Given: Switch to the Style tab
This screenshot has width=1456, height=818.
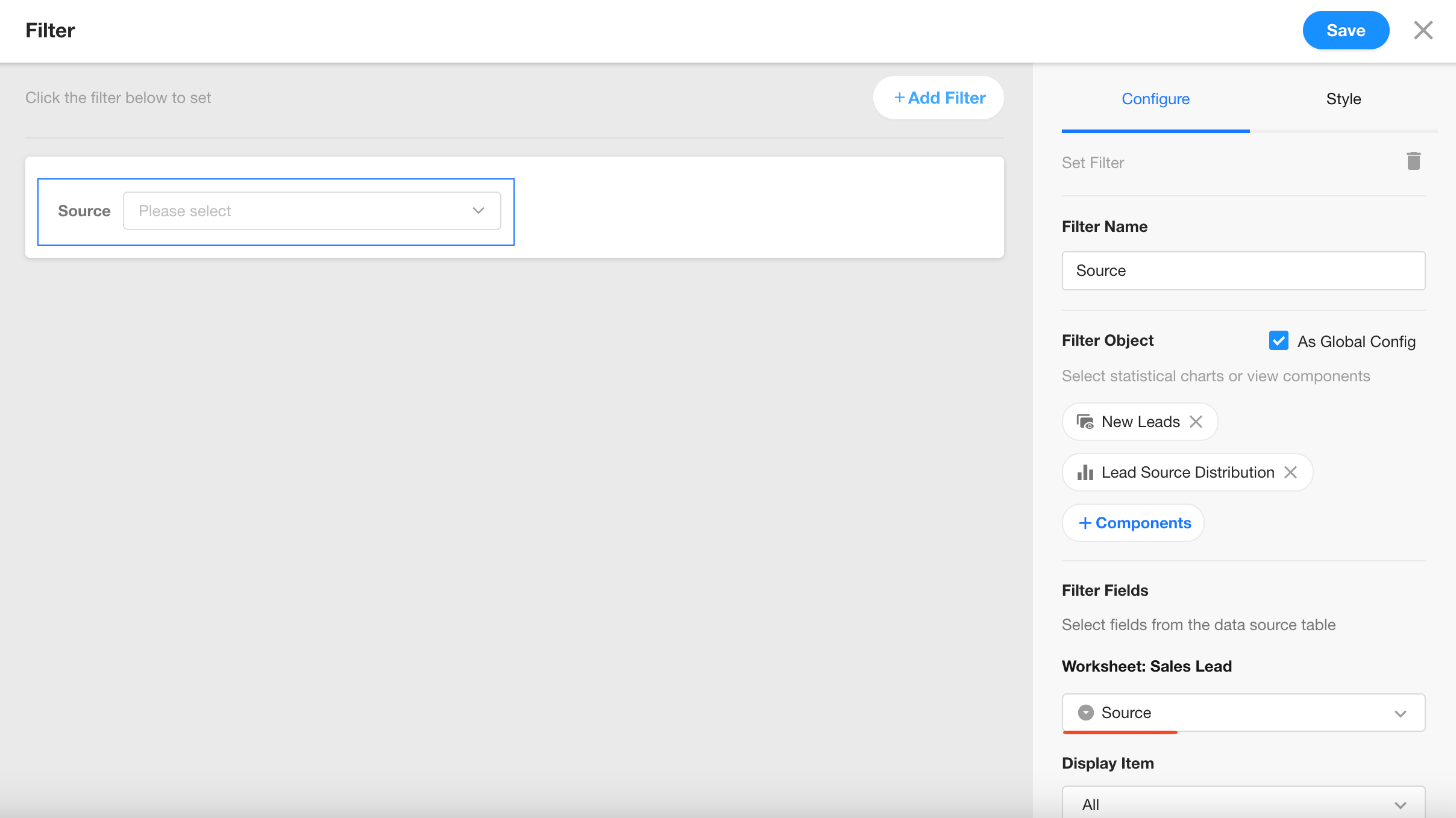Looking at the screenshot, I should tap(1343, 99).
